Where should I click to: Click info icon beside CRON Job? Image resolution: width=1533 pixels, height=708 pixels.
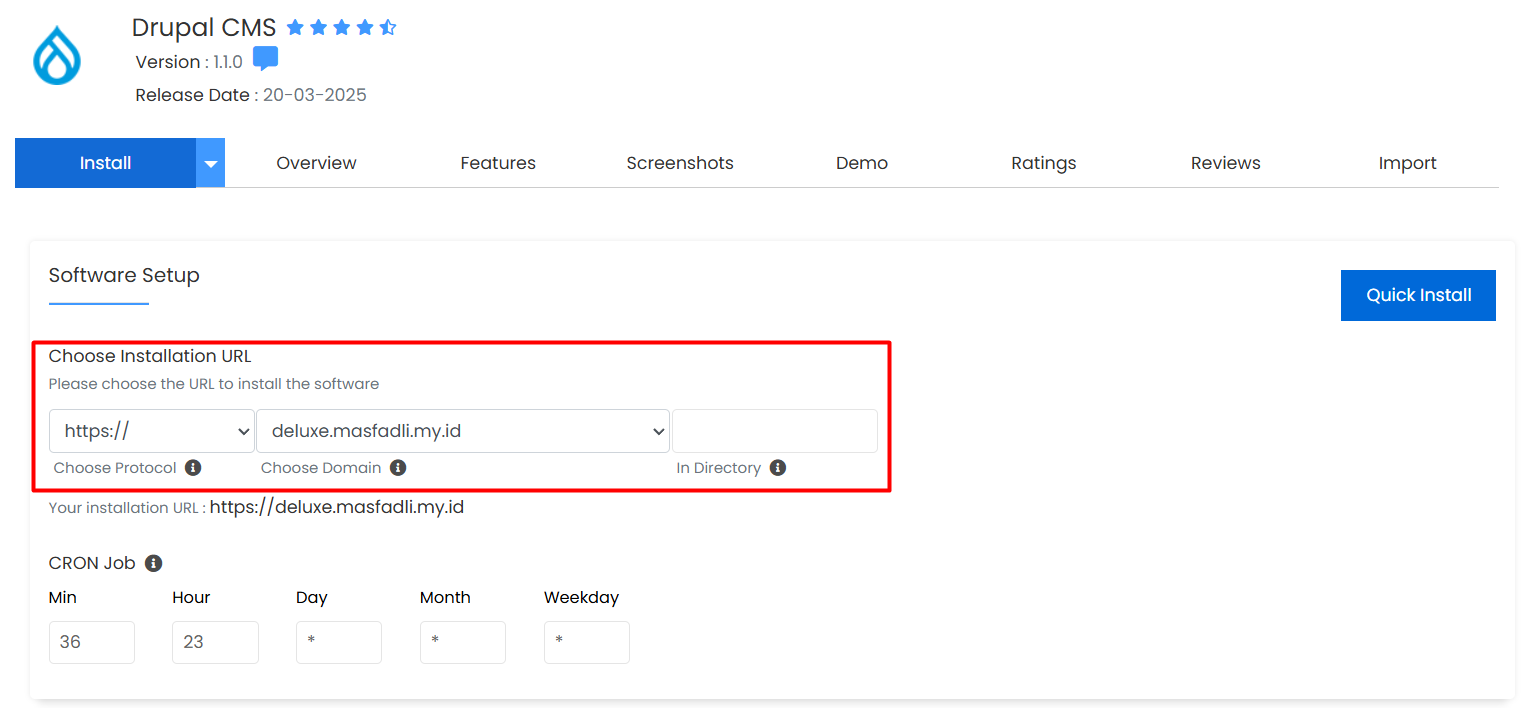click(153, 563)
